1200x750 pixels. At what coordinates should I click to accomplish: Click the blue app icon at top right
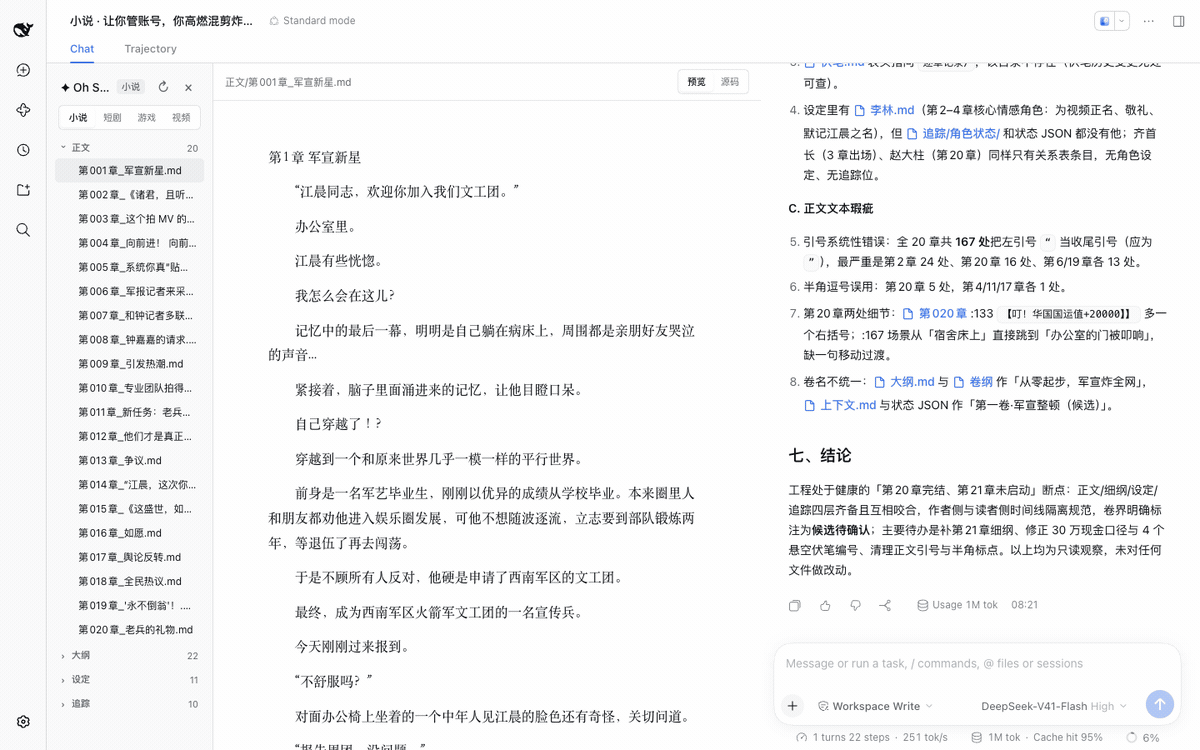tap(1104, 21)
